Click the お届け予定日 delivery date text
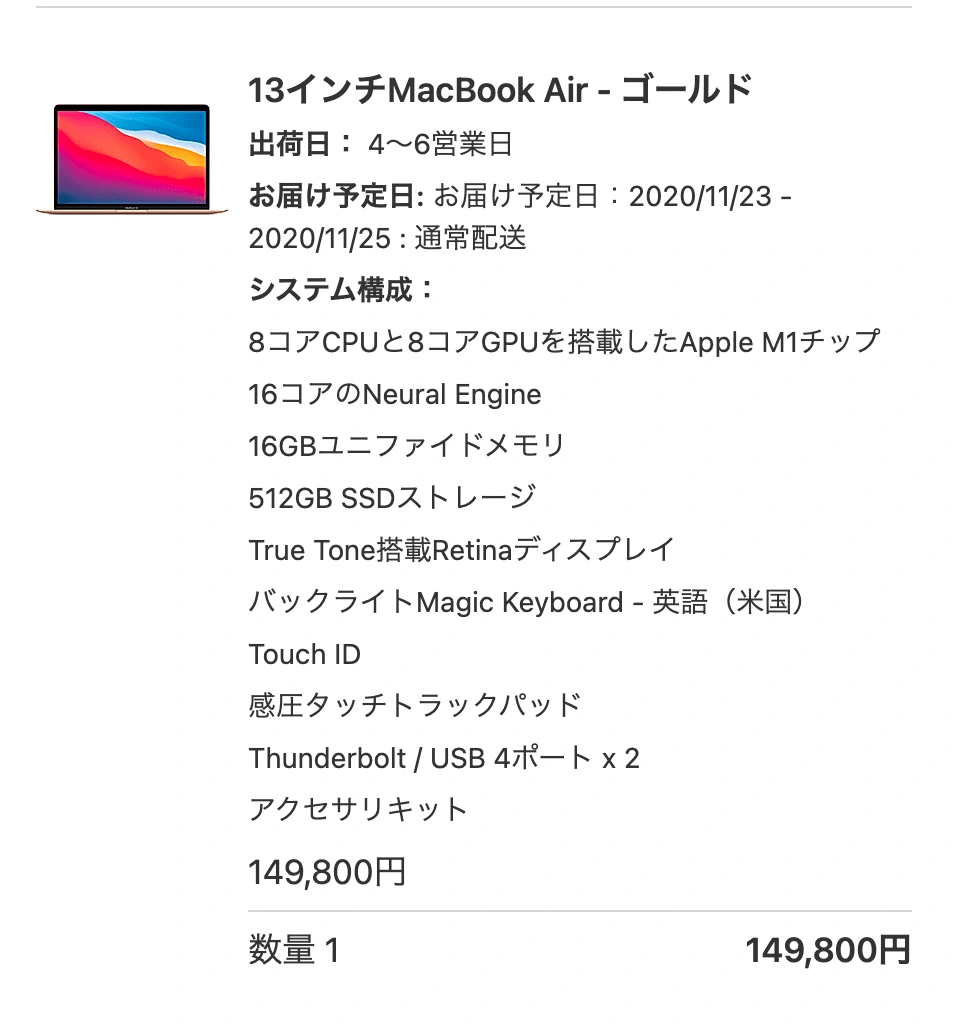Screen dimensions: 954x1024 [x=520, y=196]
